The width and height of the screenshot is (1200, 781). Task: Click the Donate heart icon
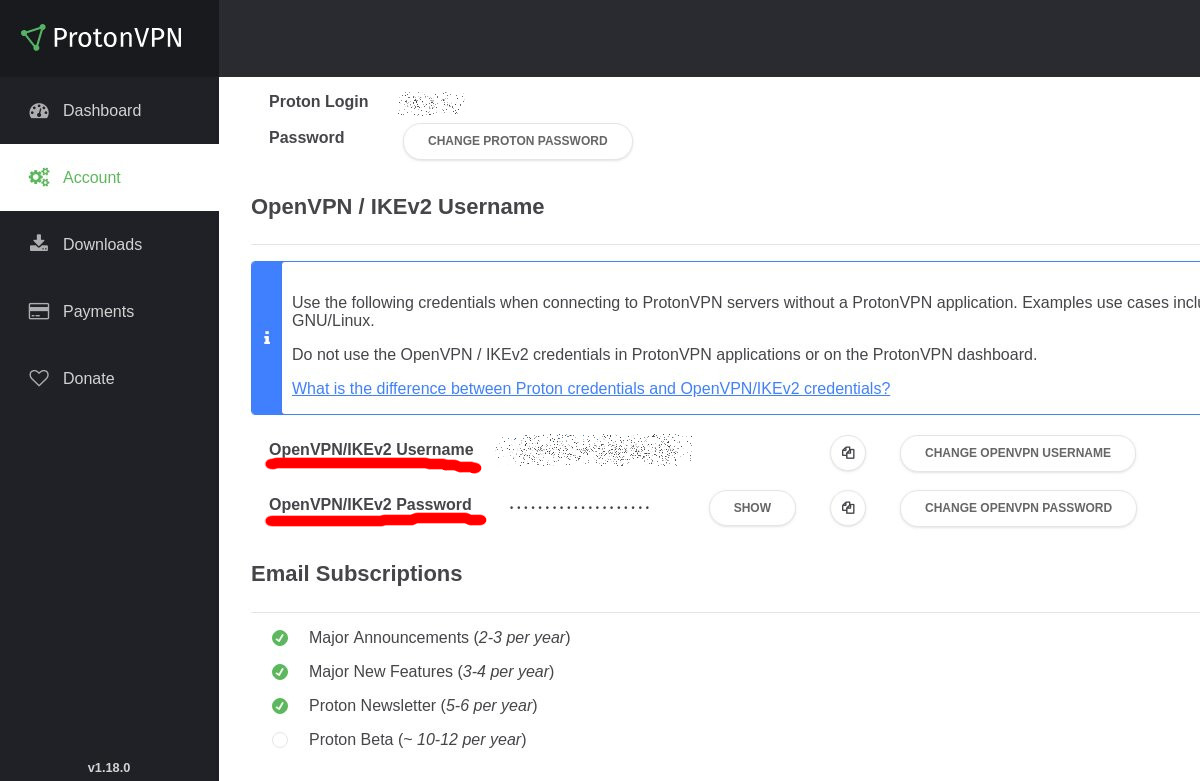tap(39, 378)
